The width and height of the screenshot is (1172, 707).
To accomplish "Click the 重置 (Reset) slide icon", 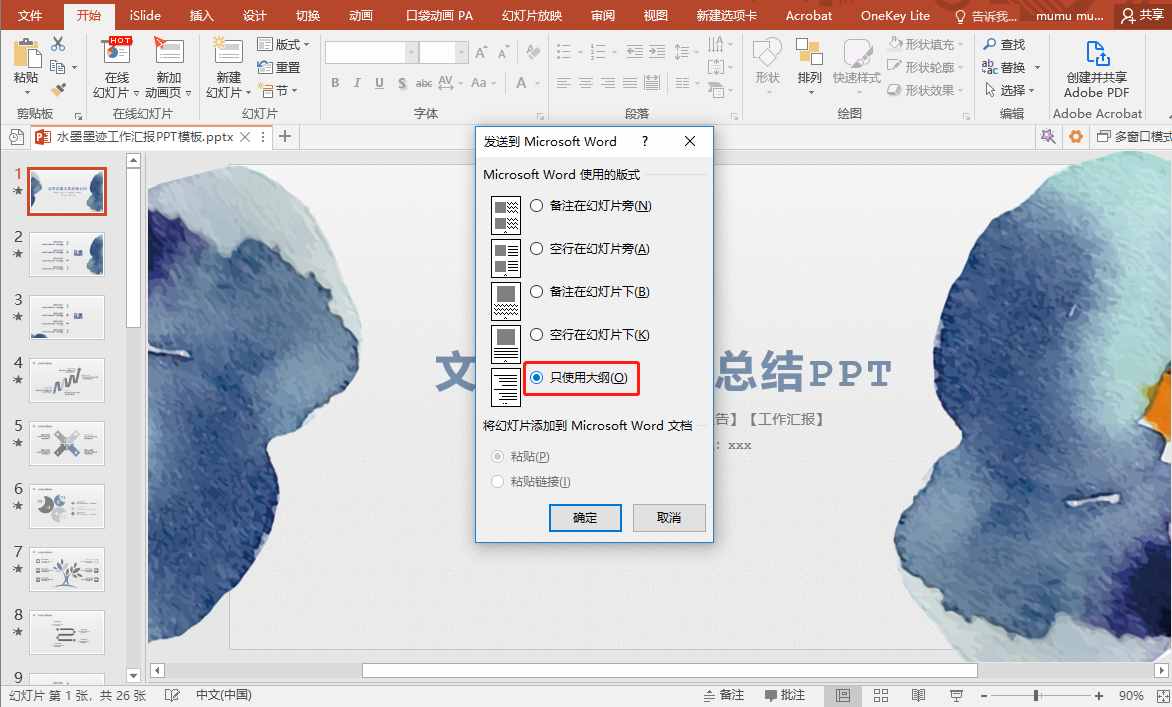I will (x=281, y=67).
